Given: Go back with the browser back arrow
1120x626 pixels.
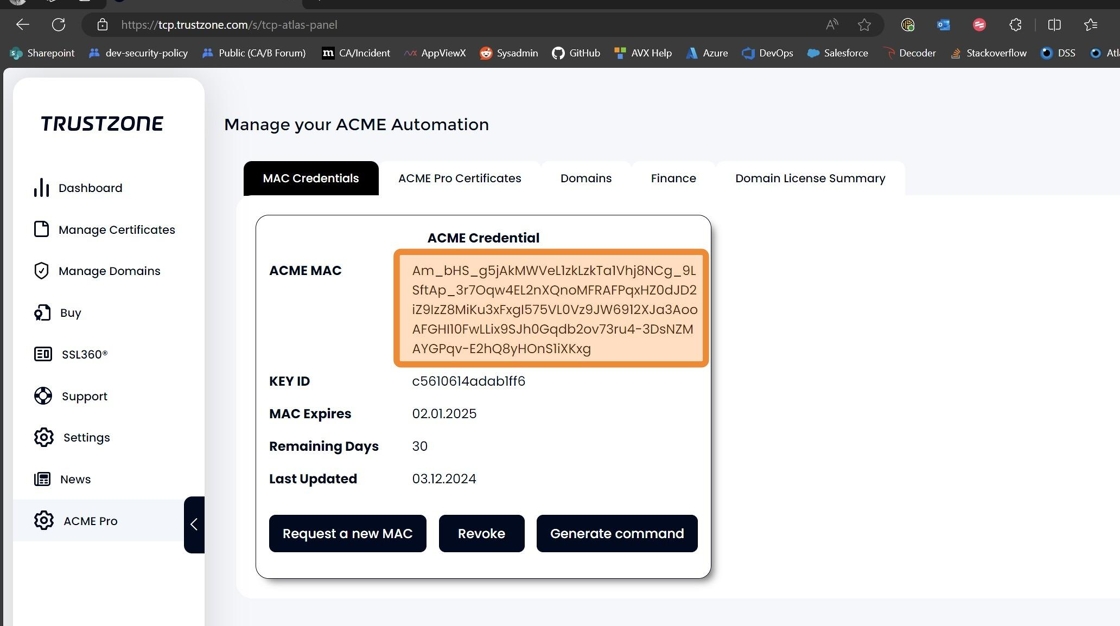Looking at the screenshot, I should (22, 24).
